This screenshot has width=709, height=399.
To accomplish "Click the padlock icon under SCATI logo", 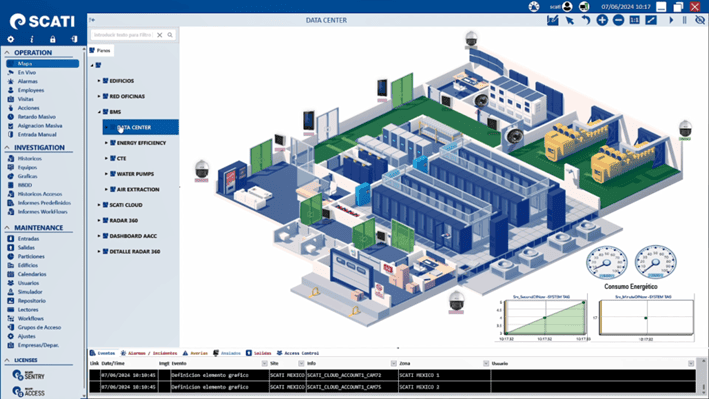I will coord(52,39).
